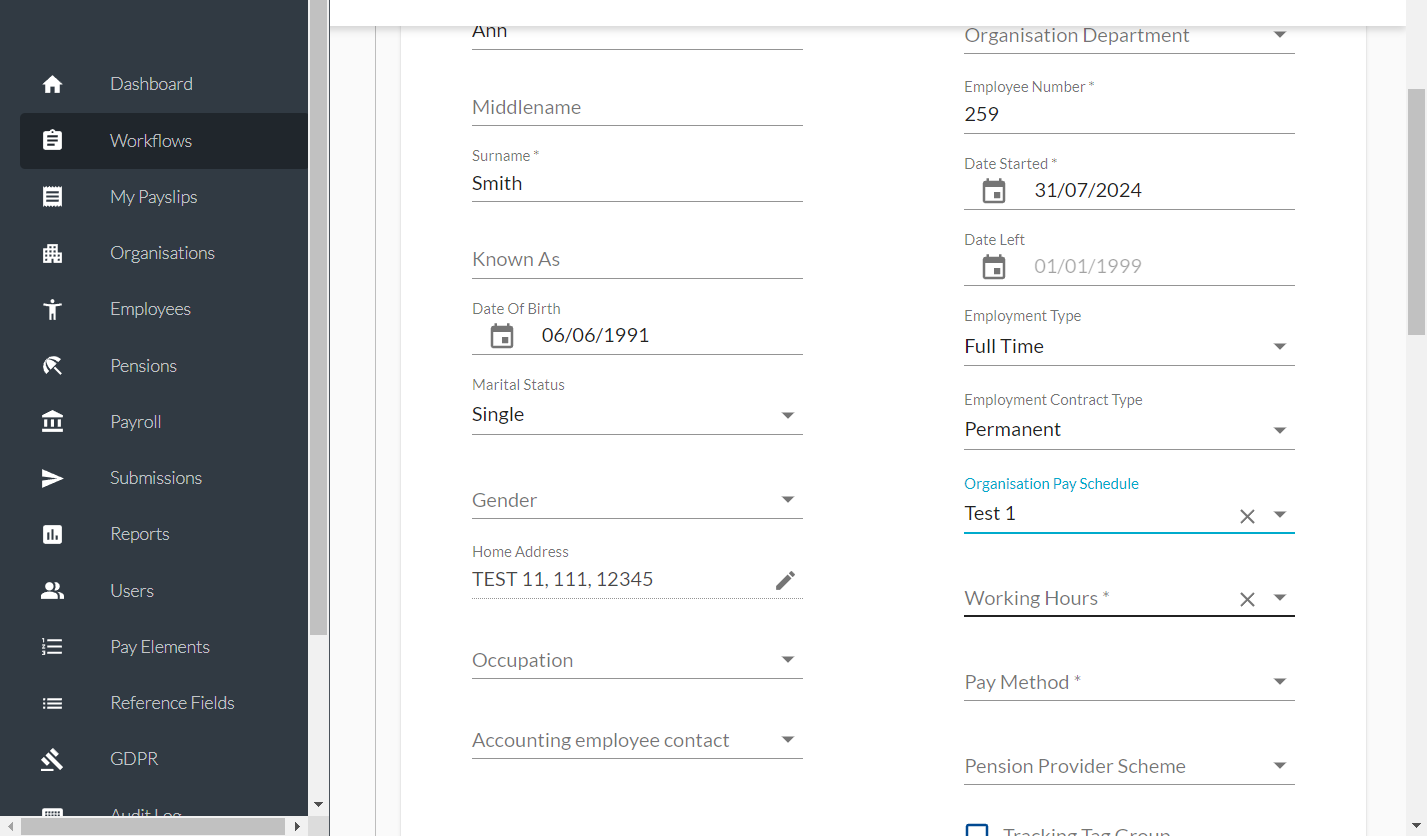Edit Home Address with pencil icon
1427x836 pixels.
[x=786, y=580]
